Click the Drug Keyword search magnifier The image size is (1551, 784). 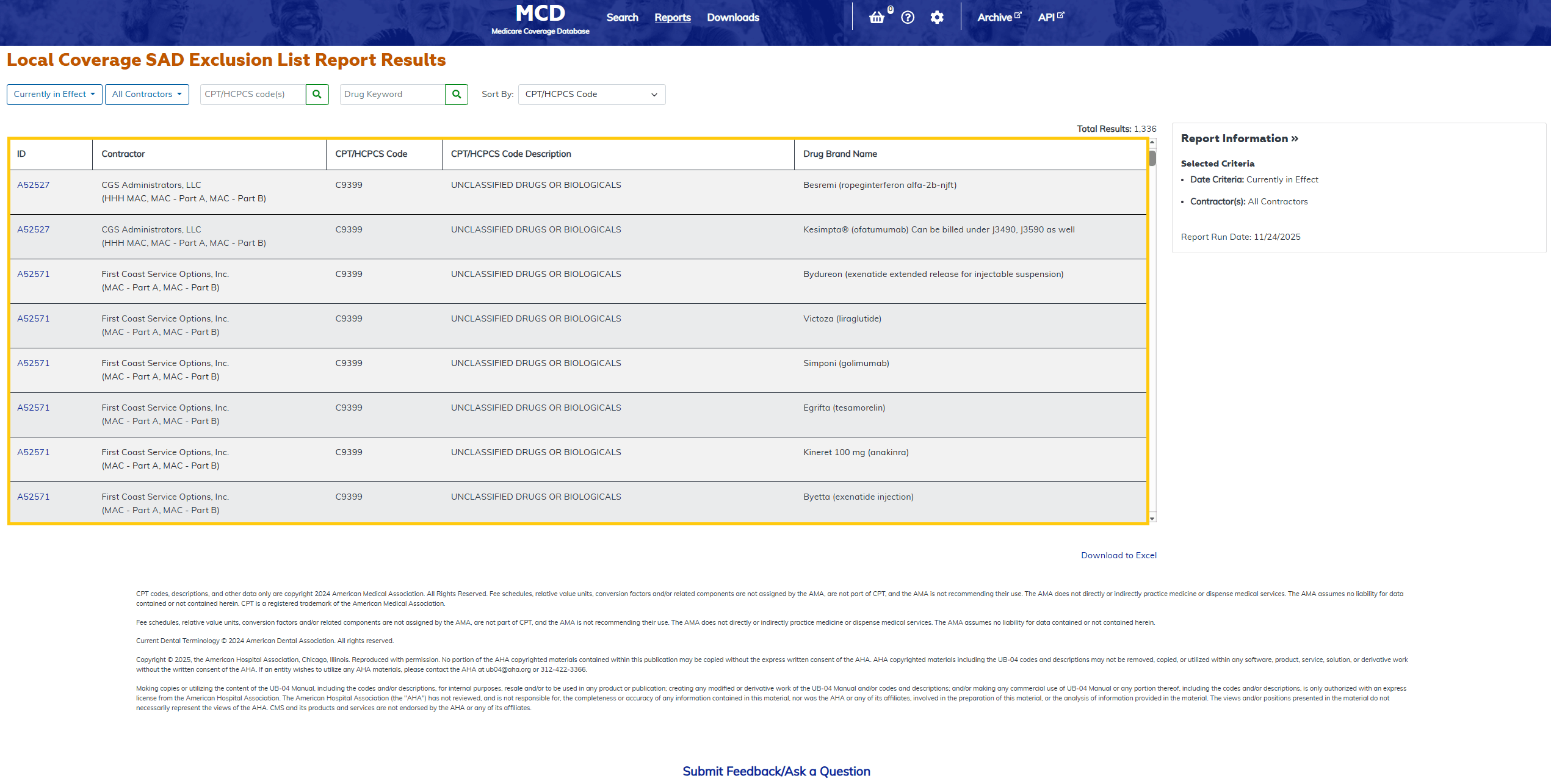456,94
